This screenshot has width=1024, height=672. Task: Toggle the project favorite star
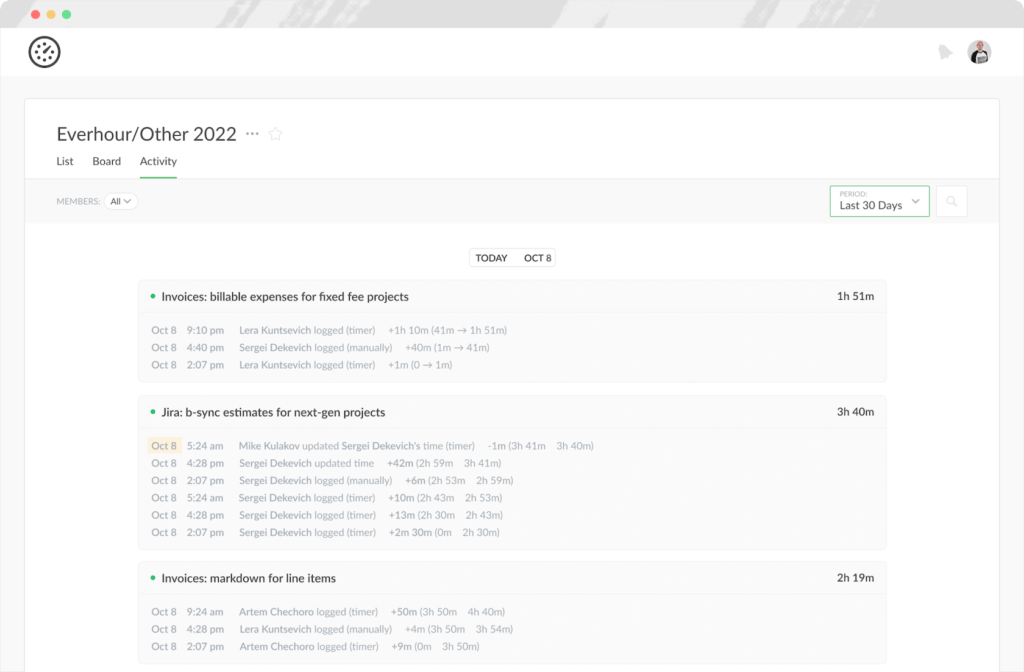click(x=275, y=133)
